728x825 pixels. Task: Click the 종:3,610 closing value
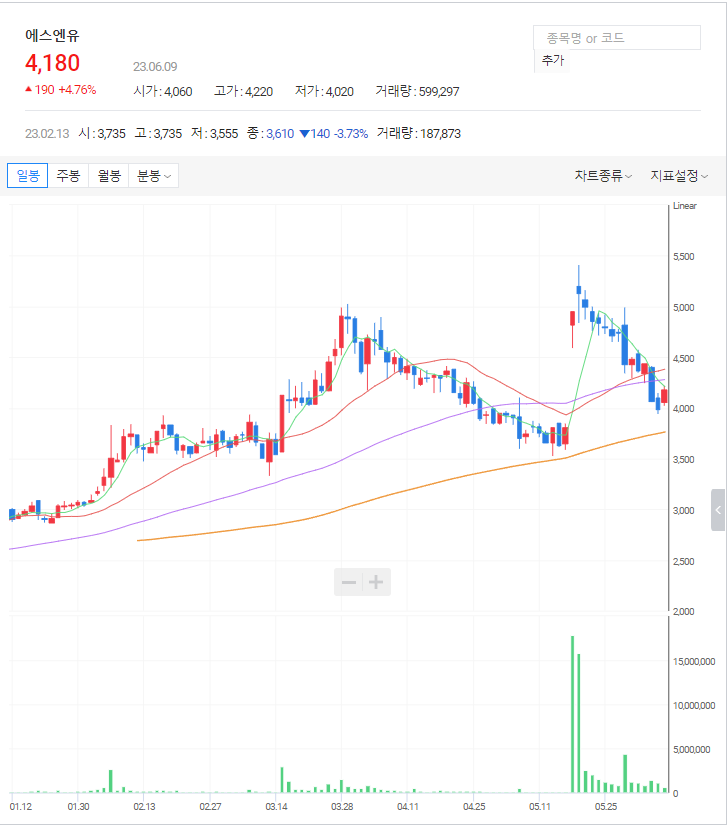pos(270,134)
